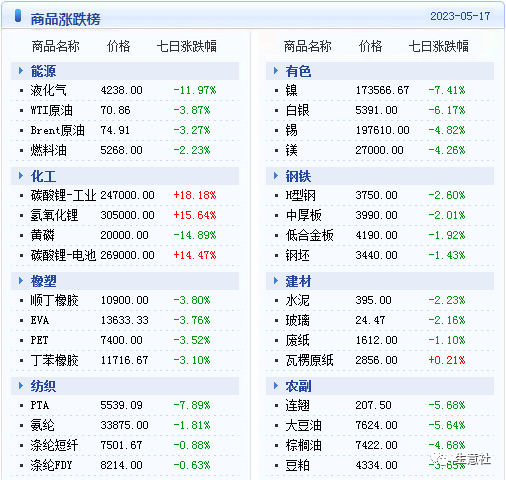
Task: Select the 连翘 commodity name
Action: point(298,405)
